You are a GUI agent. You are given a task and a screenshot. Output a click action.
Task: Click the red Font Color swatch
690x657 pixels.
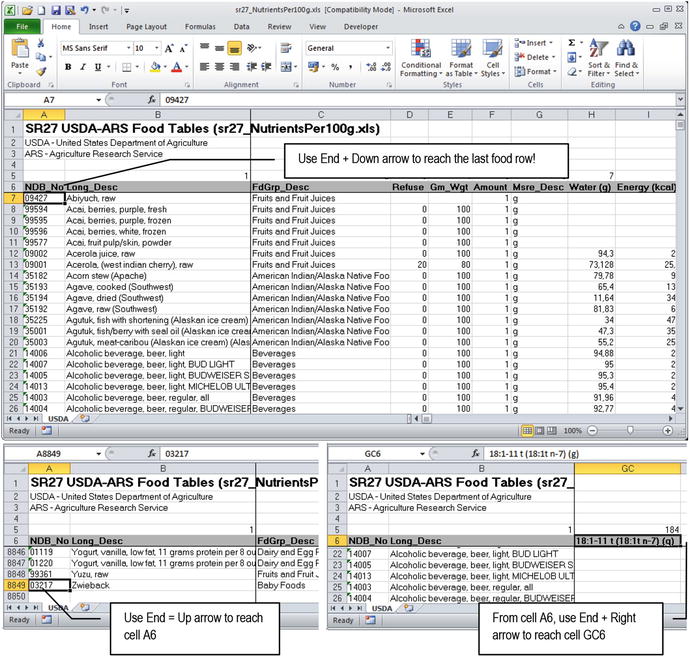[x=177, y=67]
